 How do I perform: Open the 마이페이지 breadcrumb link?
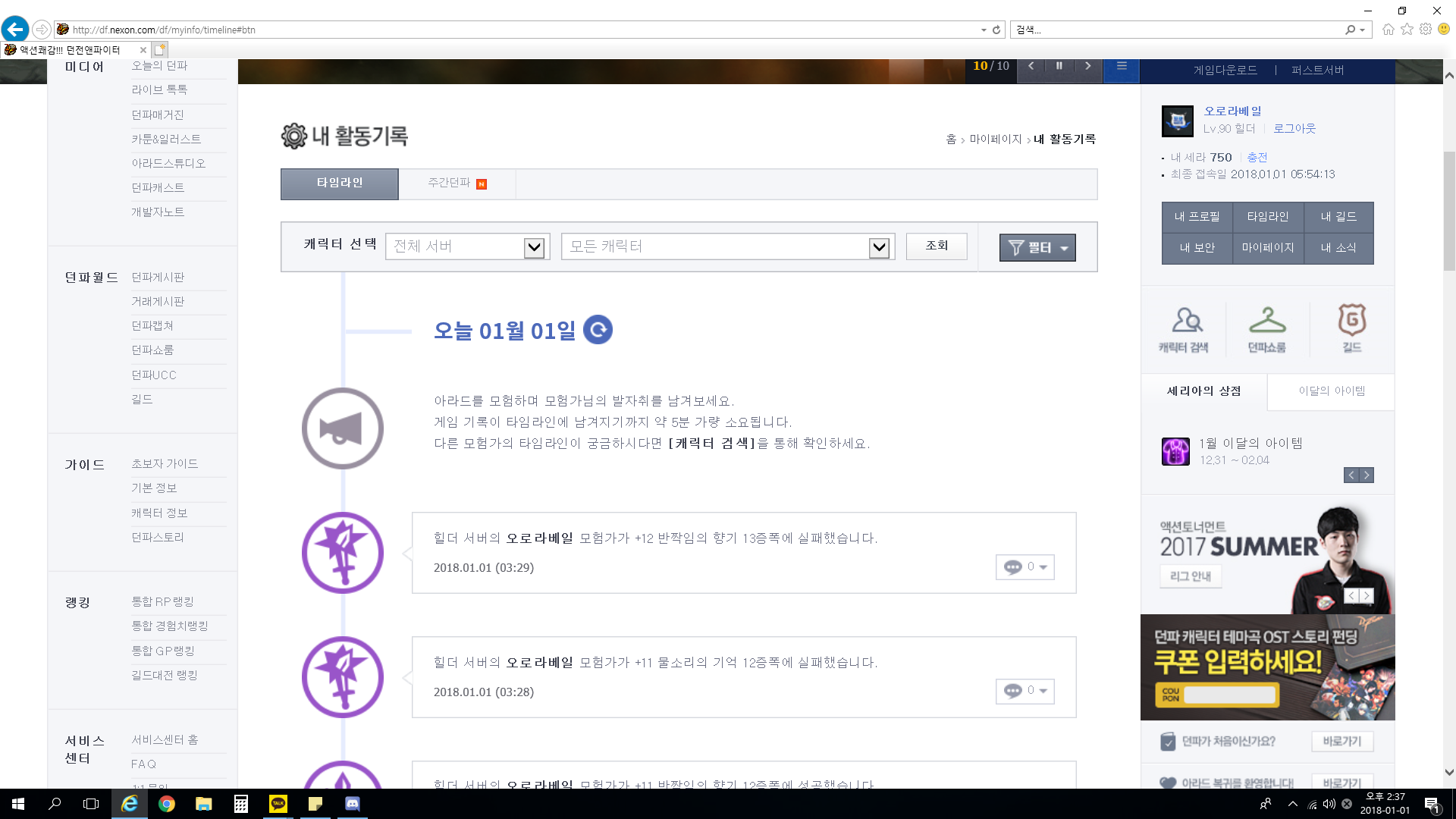(996, 140)
